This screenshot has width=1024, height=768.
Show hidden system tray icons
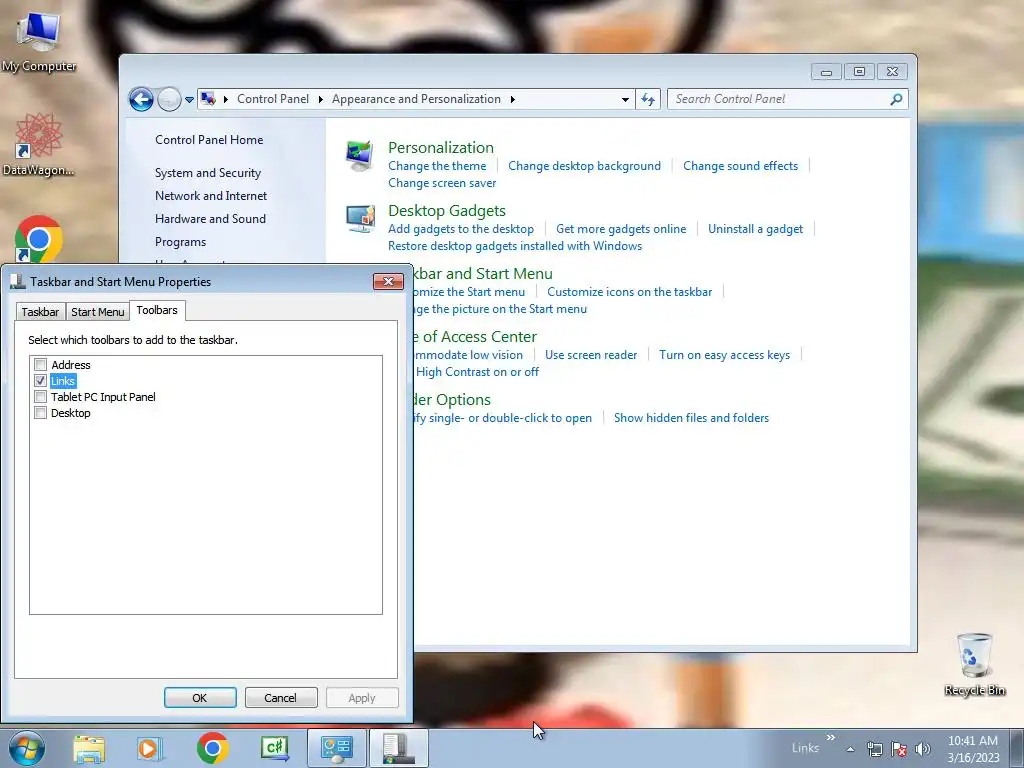pos(850,749)
